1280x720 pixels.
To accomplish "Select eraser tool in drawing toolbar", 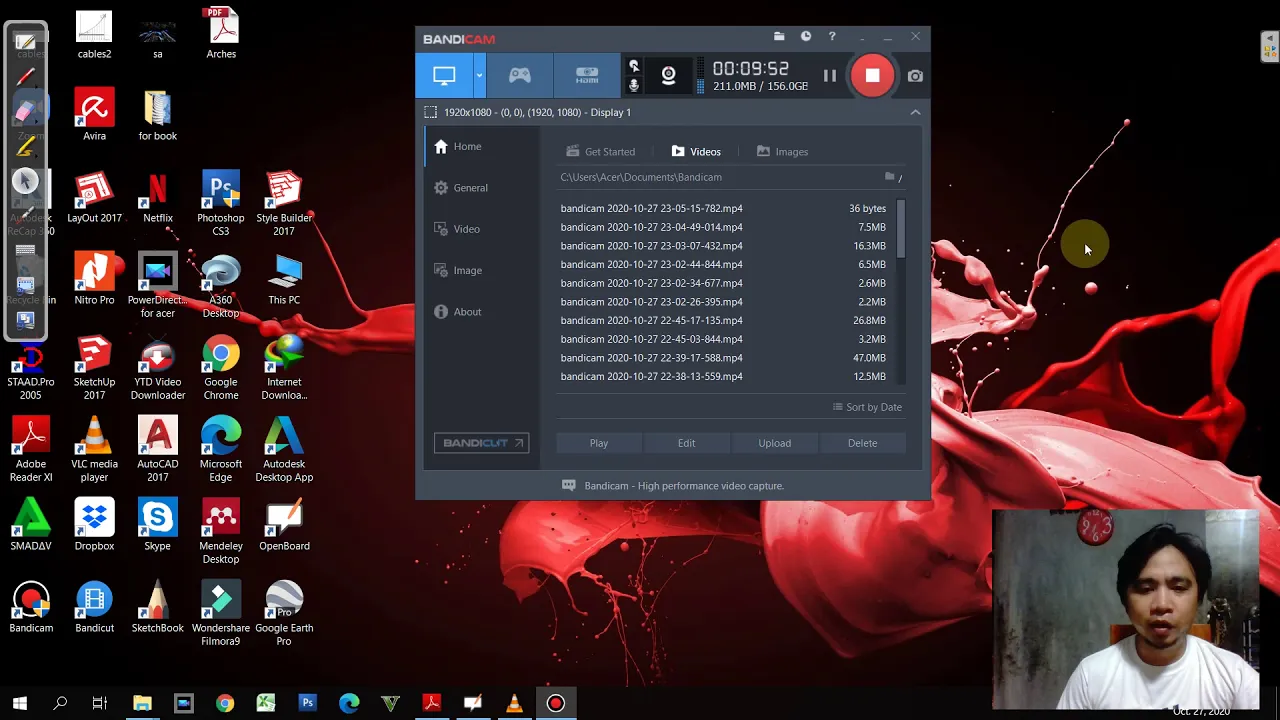I will 26,112.
